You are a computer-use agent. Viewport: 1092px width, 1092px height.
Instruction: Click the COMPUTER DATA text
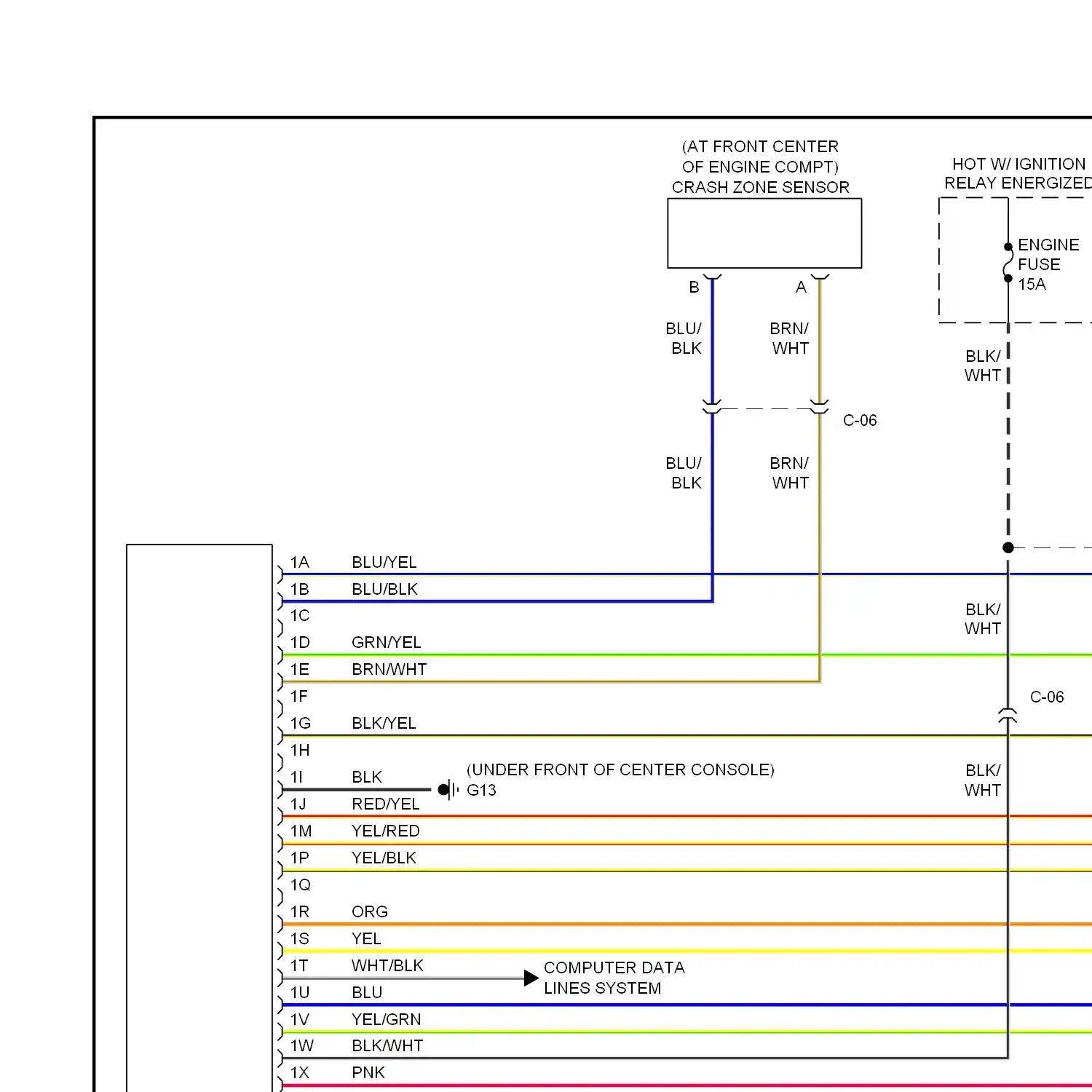pos(614,968)
